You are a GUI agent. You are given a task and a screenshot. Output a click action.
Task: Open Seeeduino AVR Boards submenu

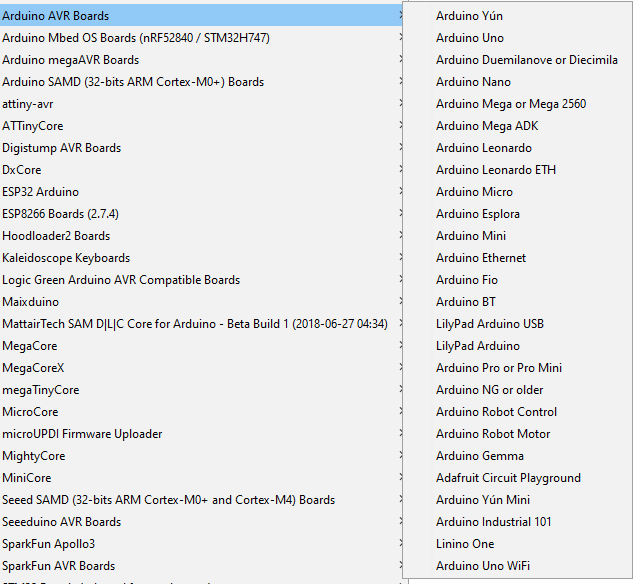click(202, 521)
